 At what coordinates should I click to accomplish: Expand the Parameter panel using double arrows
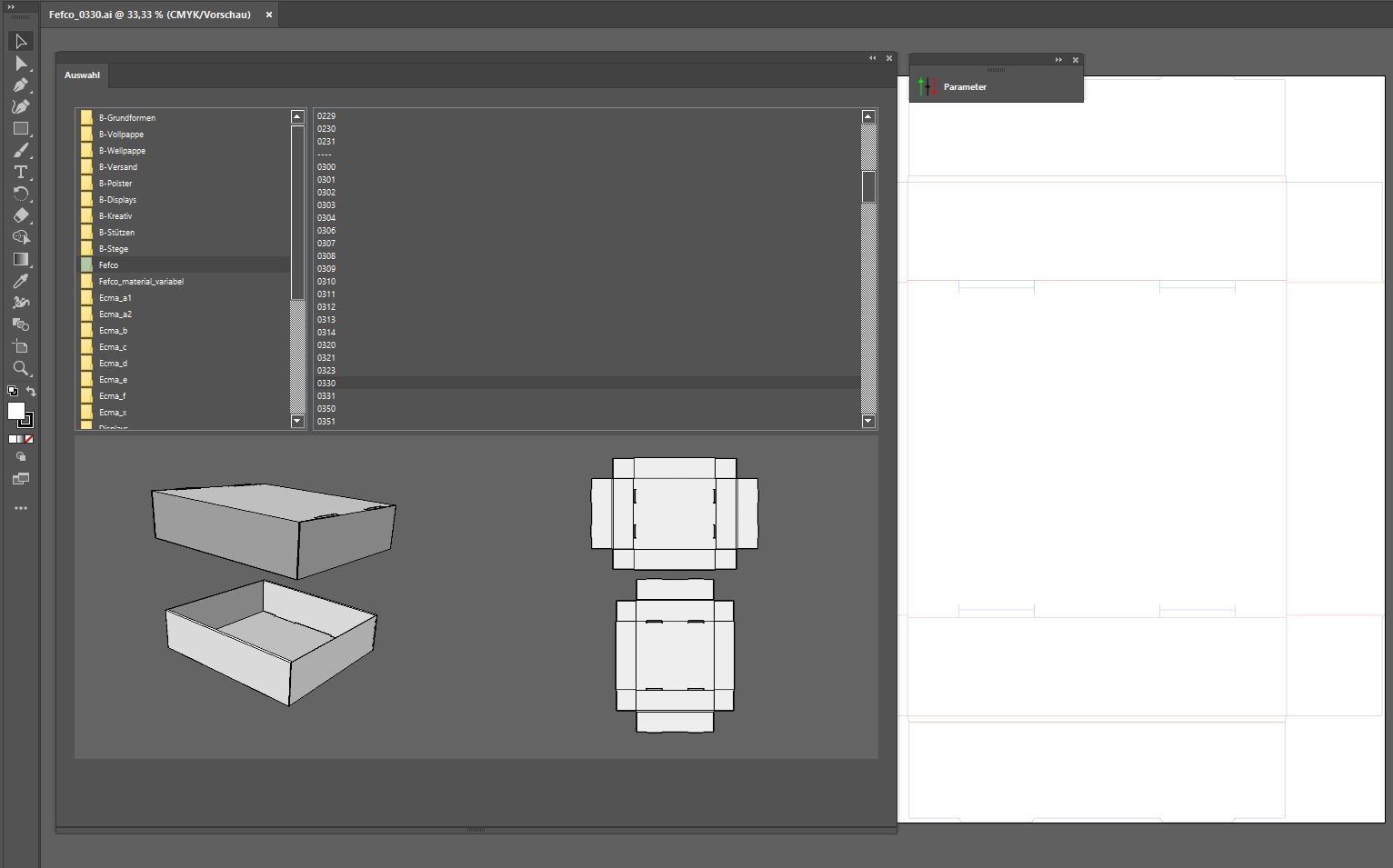click(x=1058, y=60)
